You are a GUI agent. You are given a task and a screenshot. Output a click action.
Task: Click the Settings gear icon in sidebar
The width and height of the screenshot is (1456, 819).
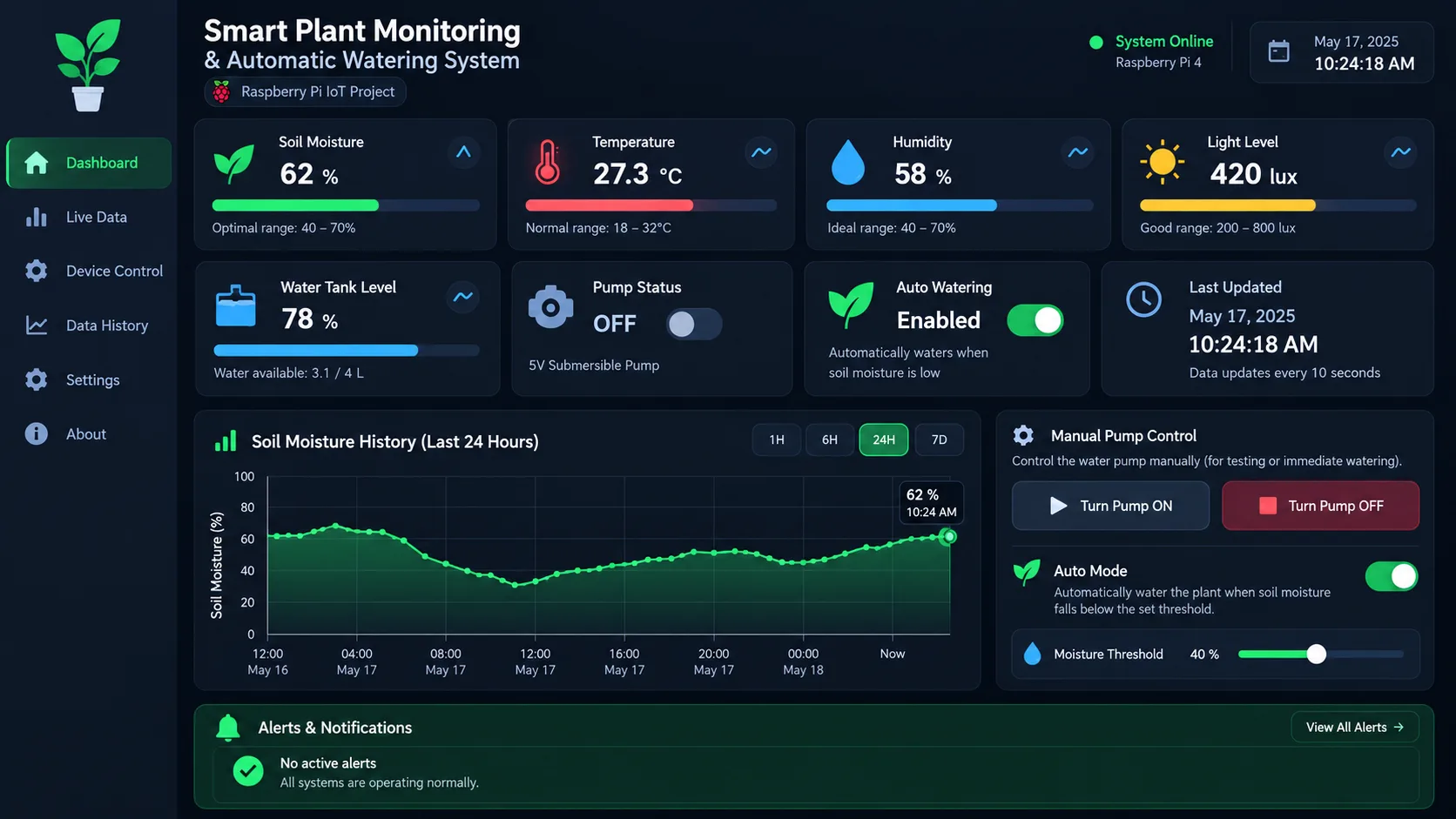tap(37, 379)
